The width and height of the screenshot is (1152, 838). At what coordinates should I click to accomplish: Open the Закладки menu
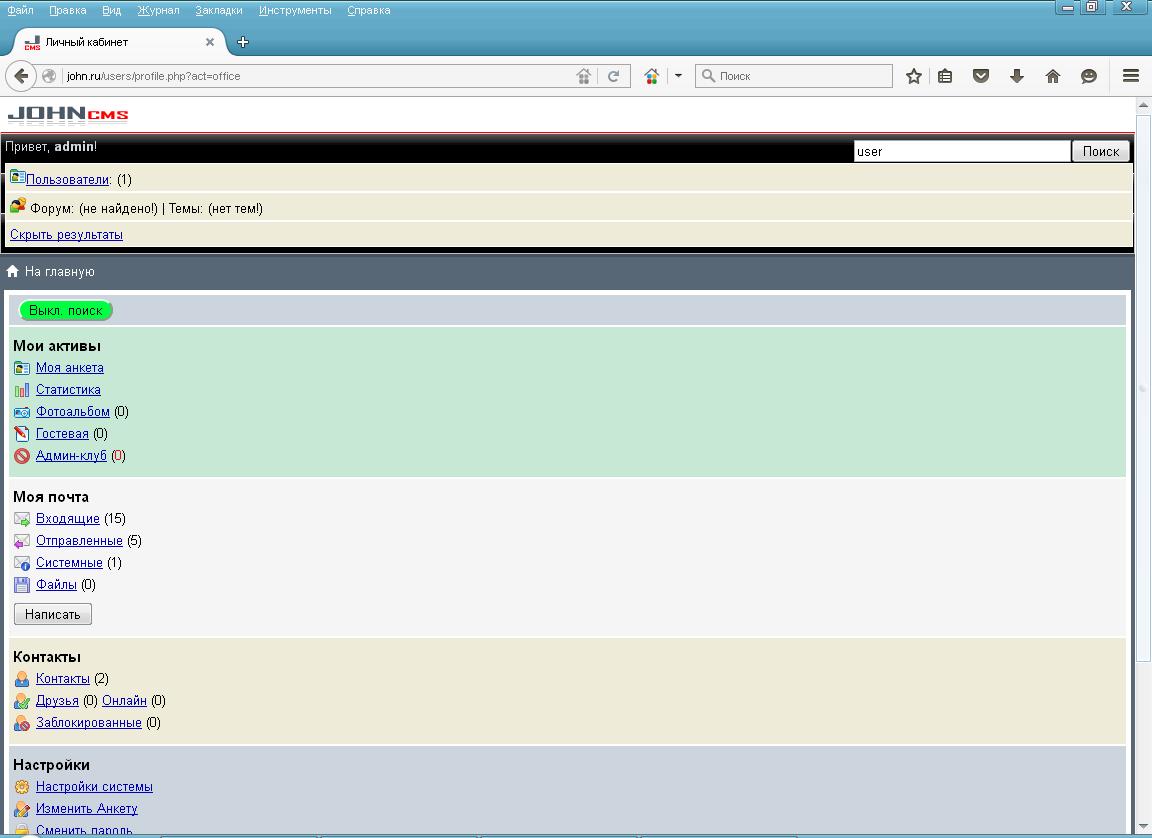click(x=219, y=10)
